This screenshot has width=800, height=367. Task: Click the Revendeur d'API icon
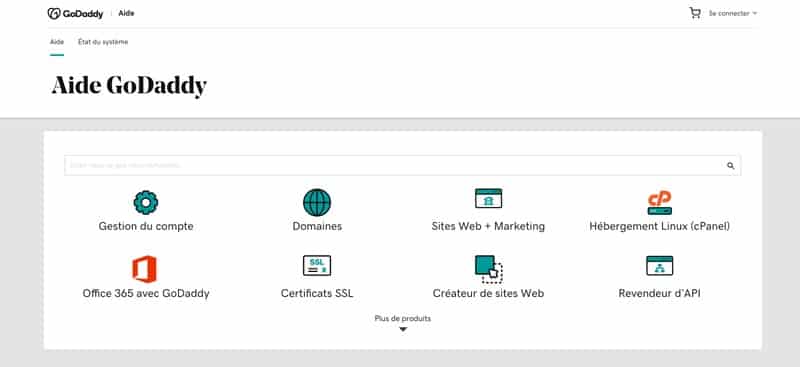point(659,265)
